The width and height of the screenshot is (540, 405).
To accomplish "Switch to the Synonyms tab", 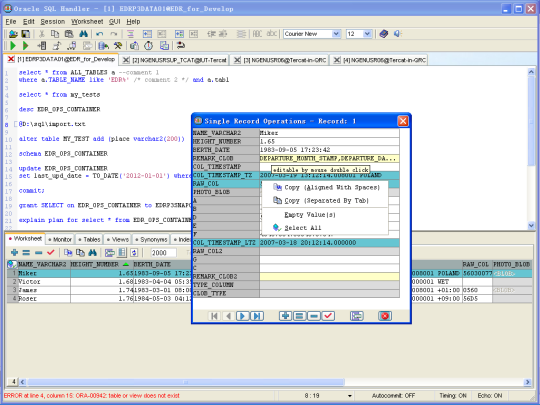I will point(151,239).
